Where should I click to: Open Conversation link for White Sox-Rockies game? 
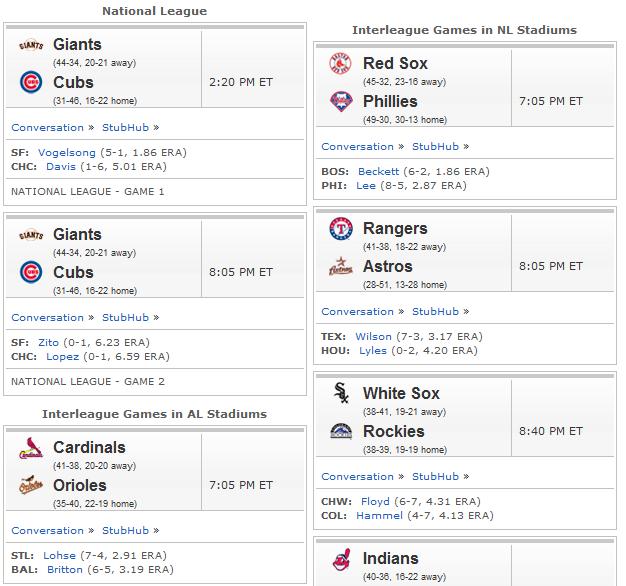[357, 477]
